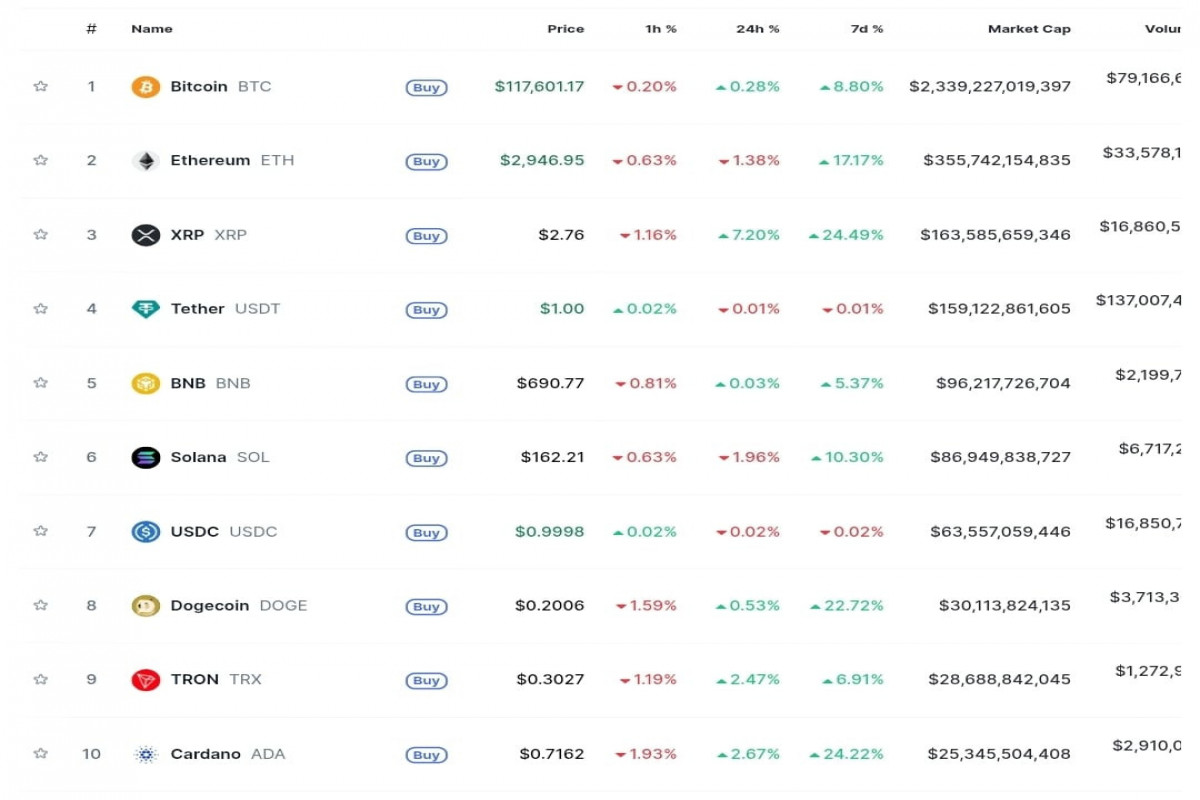1200x800 pixels.
Task: Click the Cardano logo icon
Action: [x=145, y=754]
